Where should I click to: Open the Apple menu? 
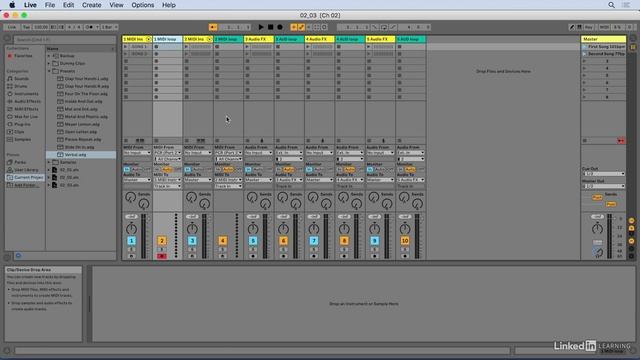(12, 5)
